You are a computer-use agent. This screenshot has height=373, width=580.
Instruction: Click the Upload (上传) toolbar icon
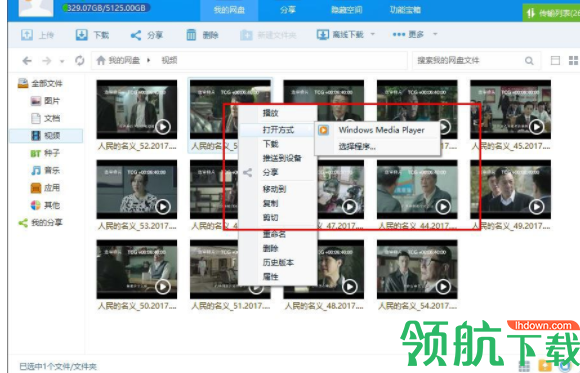(27, 35)
